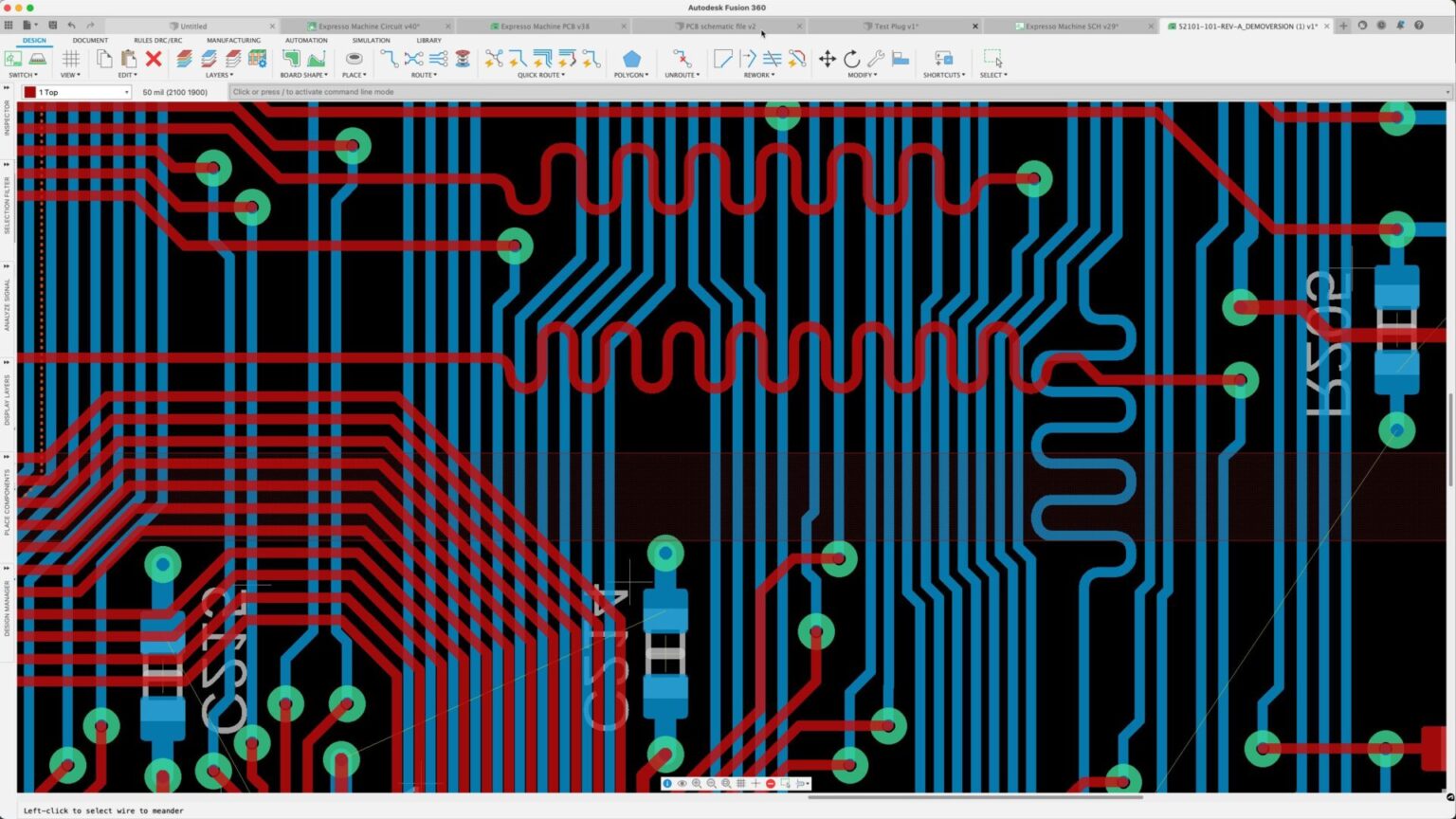Toggle layer visibility via the eye icon
Screen dimensions: 1456x819
pyautogui.click(x=682, y=784)
